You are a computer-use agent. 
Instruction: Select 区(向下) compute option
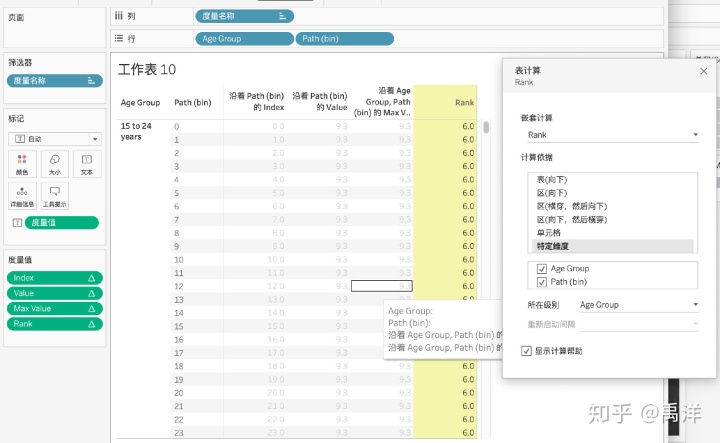(552, 193)
